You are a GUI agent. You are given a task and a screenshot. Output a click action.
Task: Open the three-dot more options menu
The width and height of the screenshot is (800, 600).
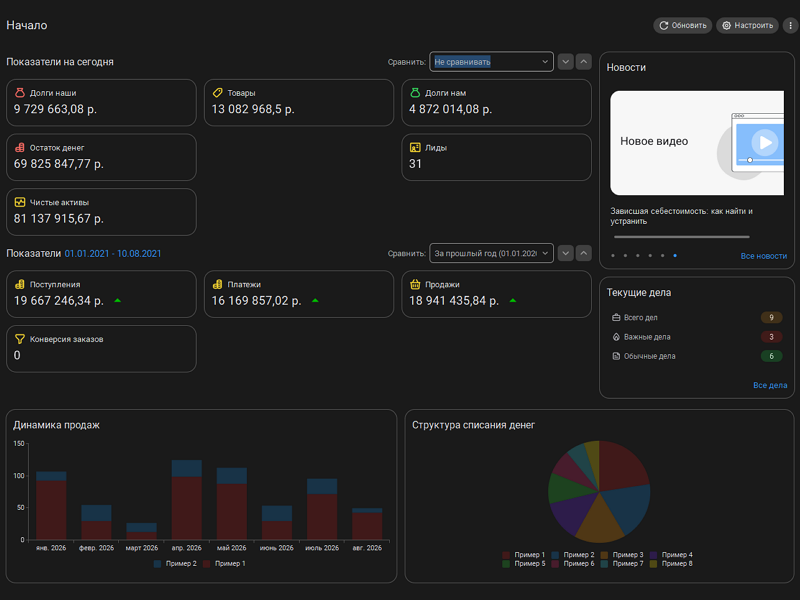point(790,25)
